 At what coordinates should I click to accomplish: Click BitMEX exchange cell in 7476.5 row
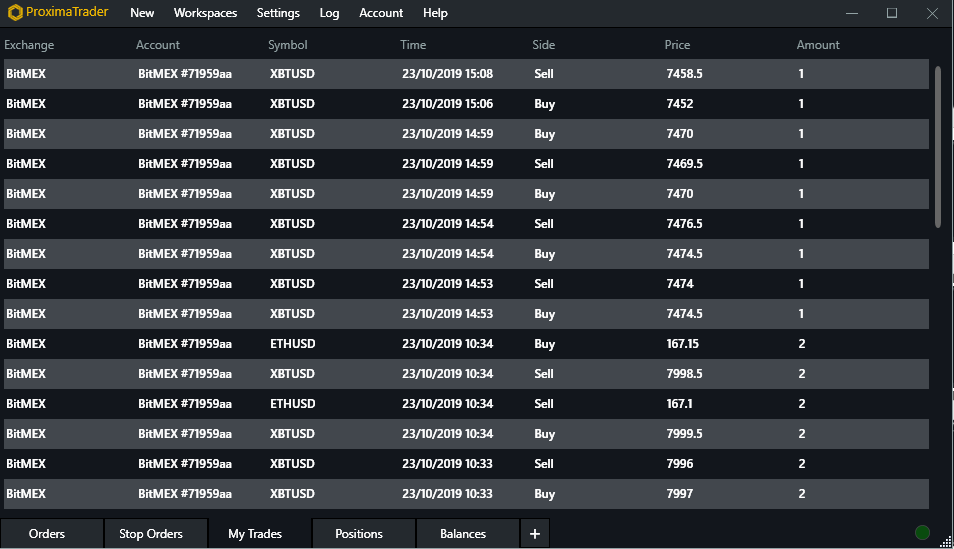pyautogui.click(x=26, y=223)
